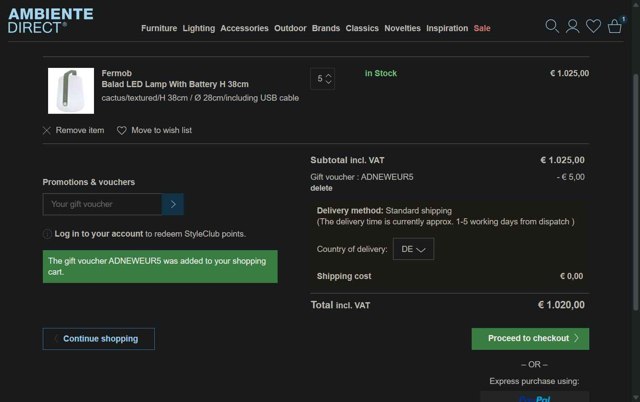
Task: Click the green voucher added confirmation message
Action: point(160,267)
